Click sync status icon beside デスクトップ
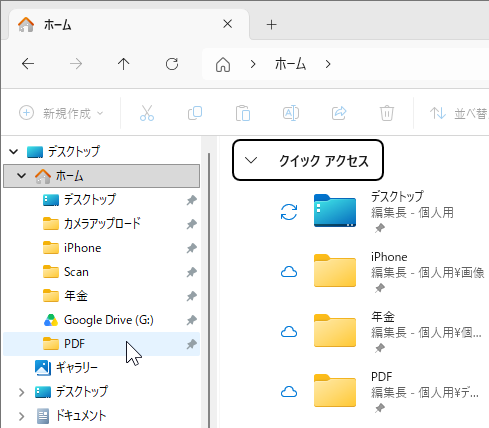 click(x=289, y=212)
